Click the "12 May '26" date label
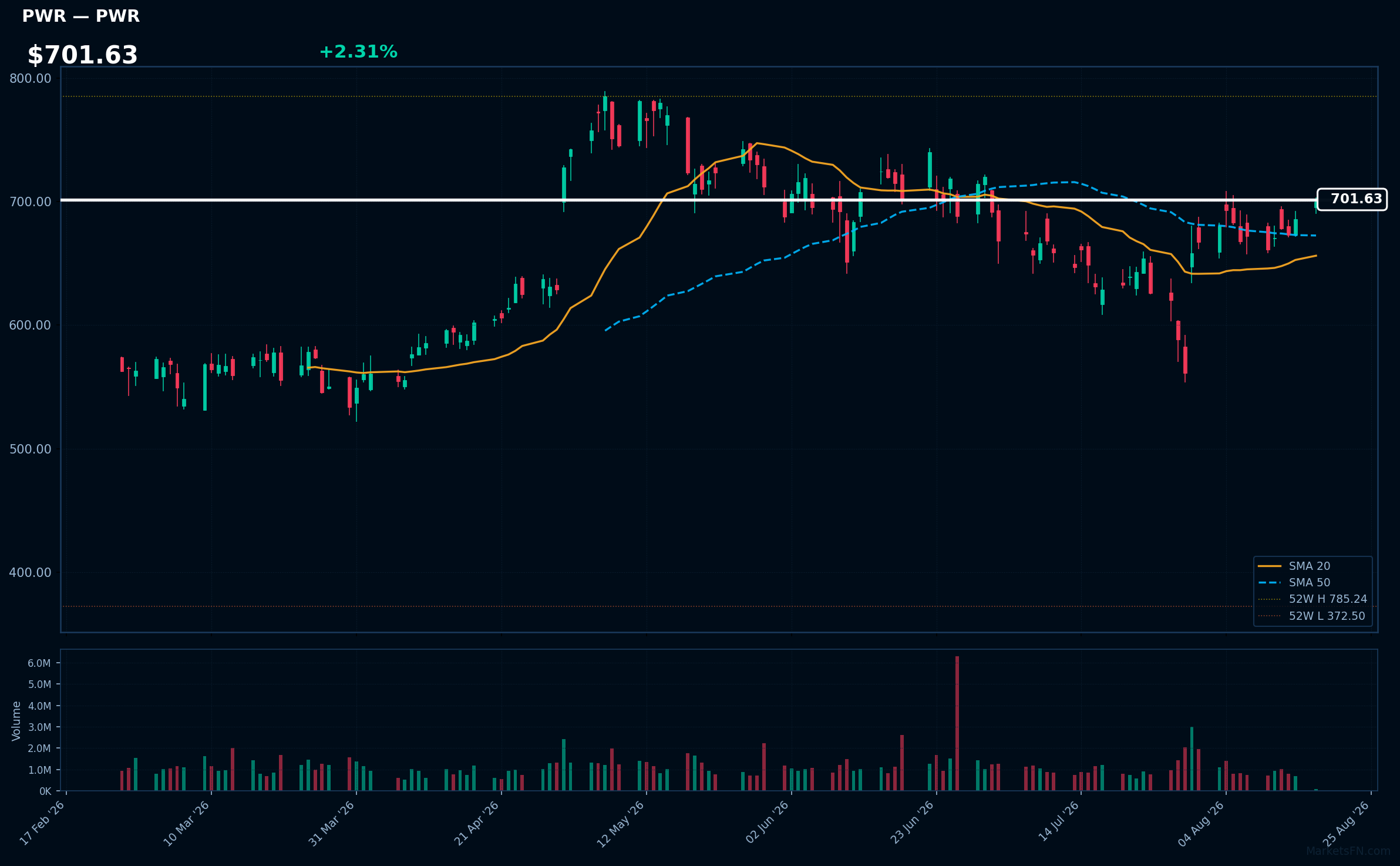Image resolution: width=1400 pixels, height=866 pixels. (x=621, y=824)
